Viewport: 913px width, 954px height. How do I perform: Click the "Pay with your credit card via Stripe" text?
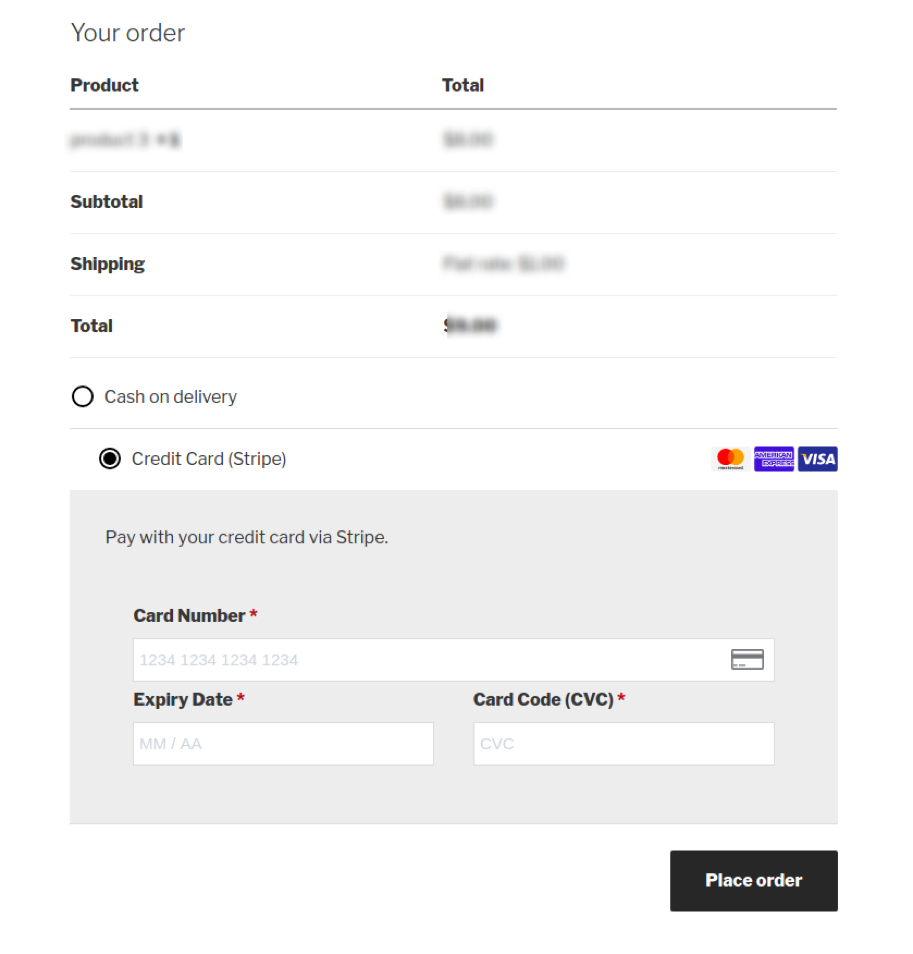[x=246, y=537]
